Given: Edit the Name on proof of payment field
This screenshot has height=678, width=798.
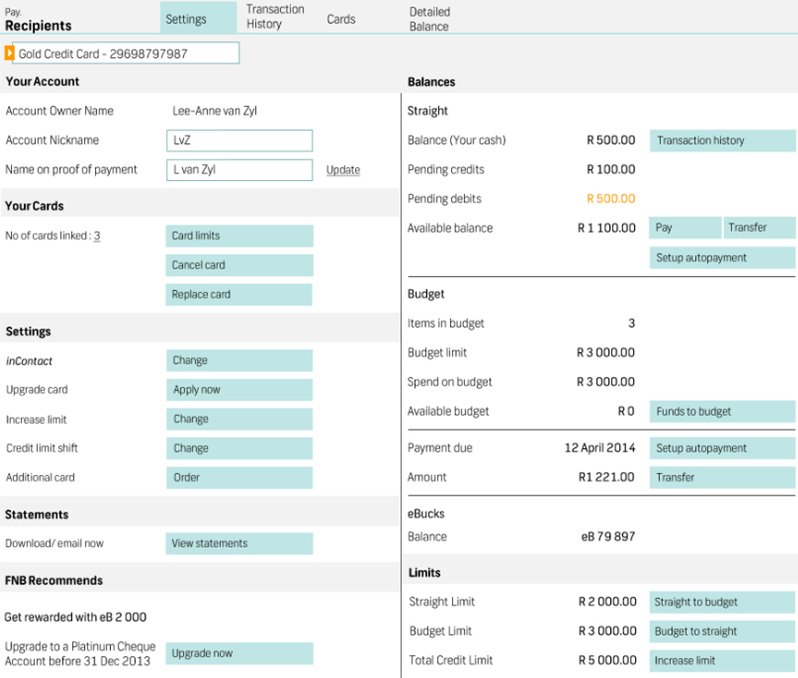Looking at the screenshot, I should (x=239, y=170).
